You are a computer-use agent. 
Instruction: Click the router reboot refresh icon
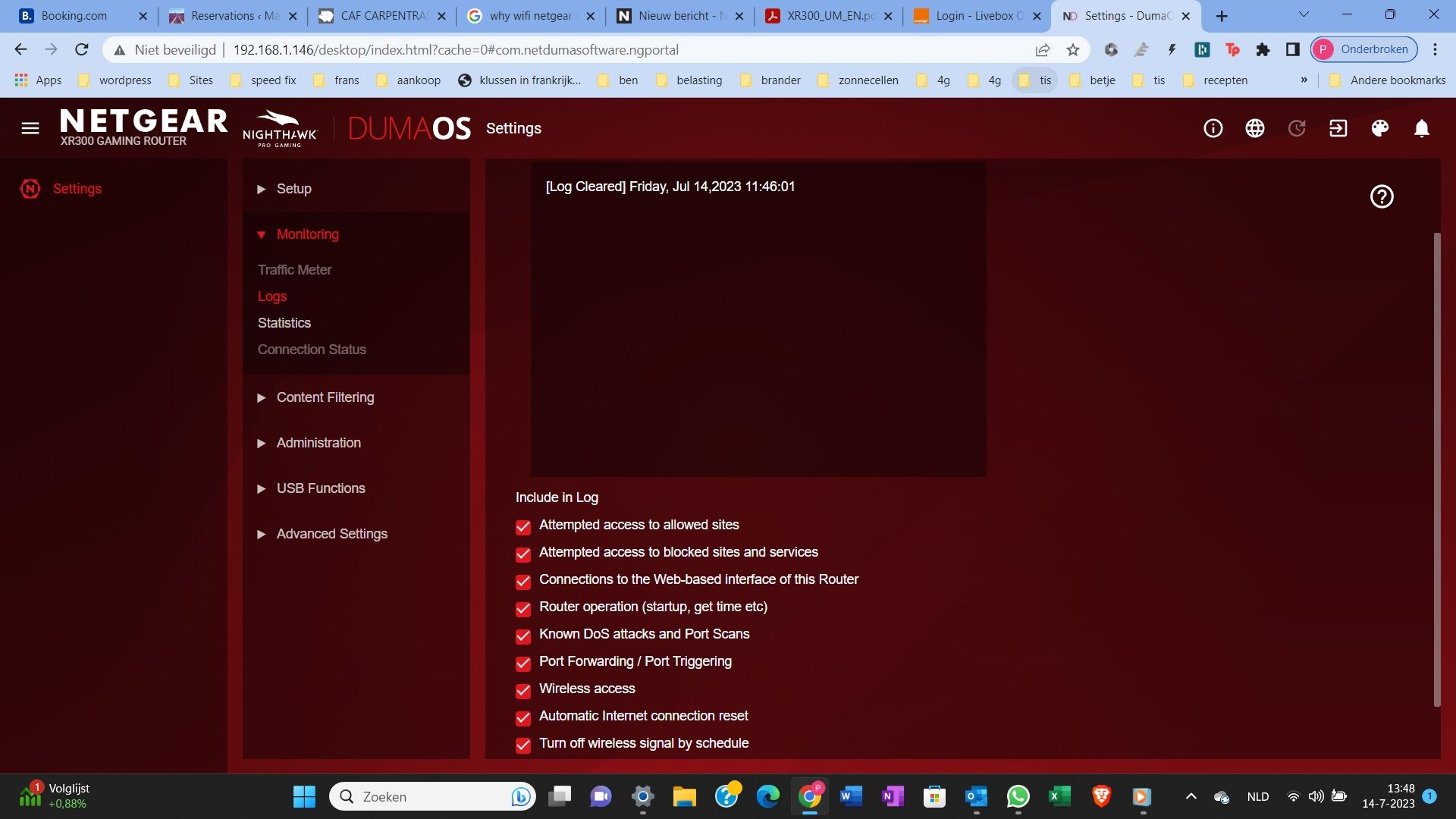(x=1297, y=128)
